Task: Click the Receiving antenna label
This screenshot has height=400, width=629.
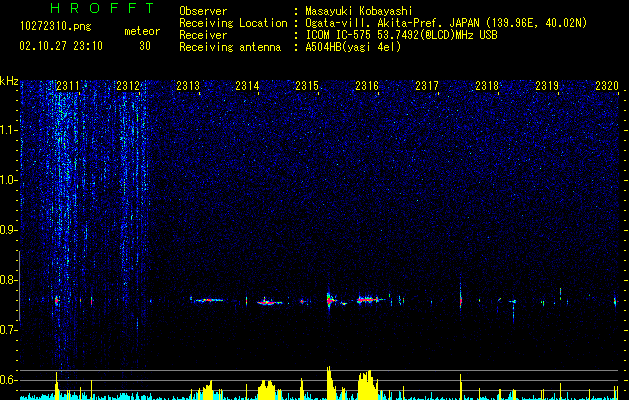Action: (230, 47)
